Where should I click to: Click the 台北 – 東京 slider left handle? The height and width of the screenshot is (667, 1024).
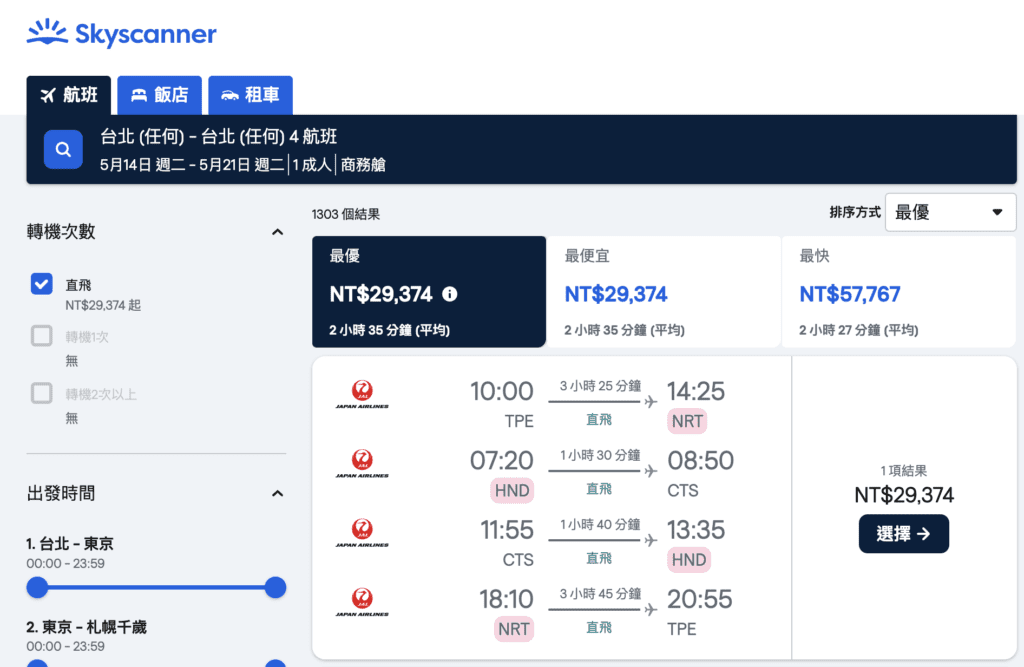(37, 587)
